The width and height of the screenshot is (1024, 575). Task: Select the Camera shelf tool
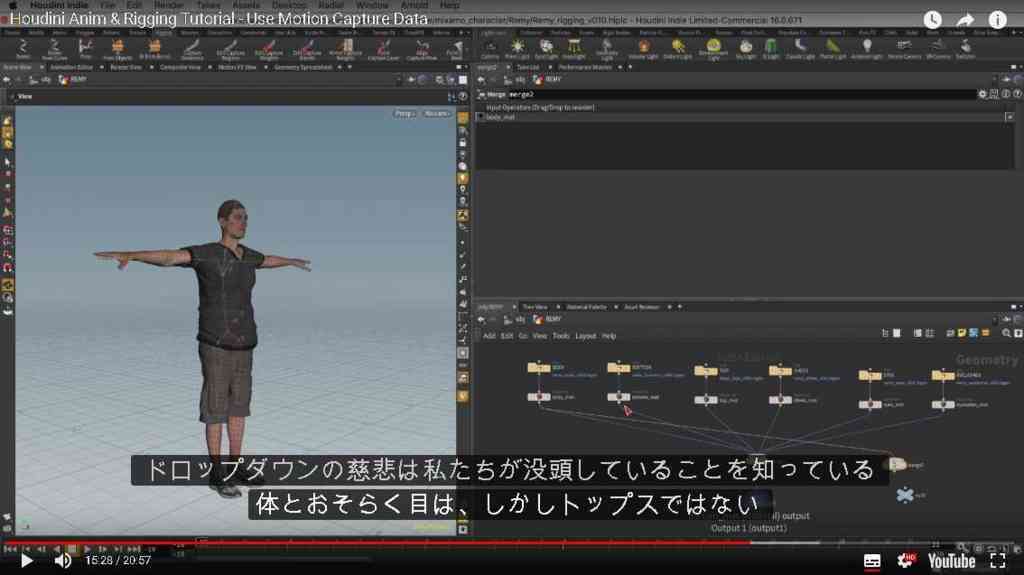[490, 48]
